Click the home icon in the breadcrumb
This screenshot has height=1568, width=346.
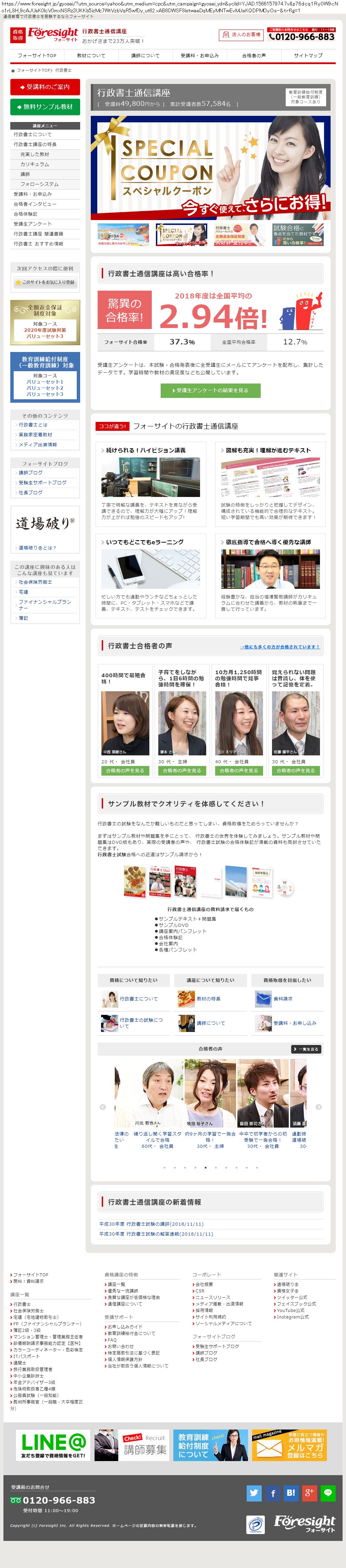(13, 71)
